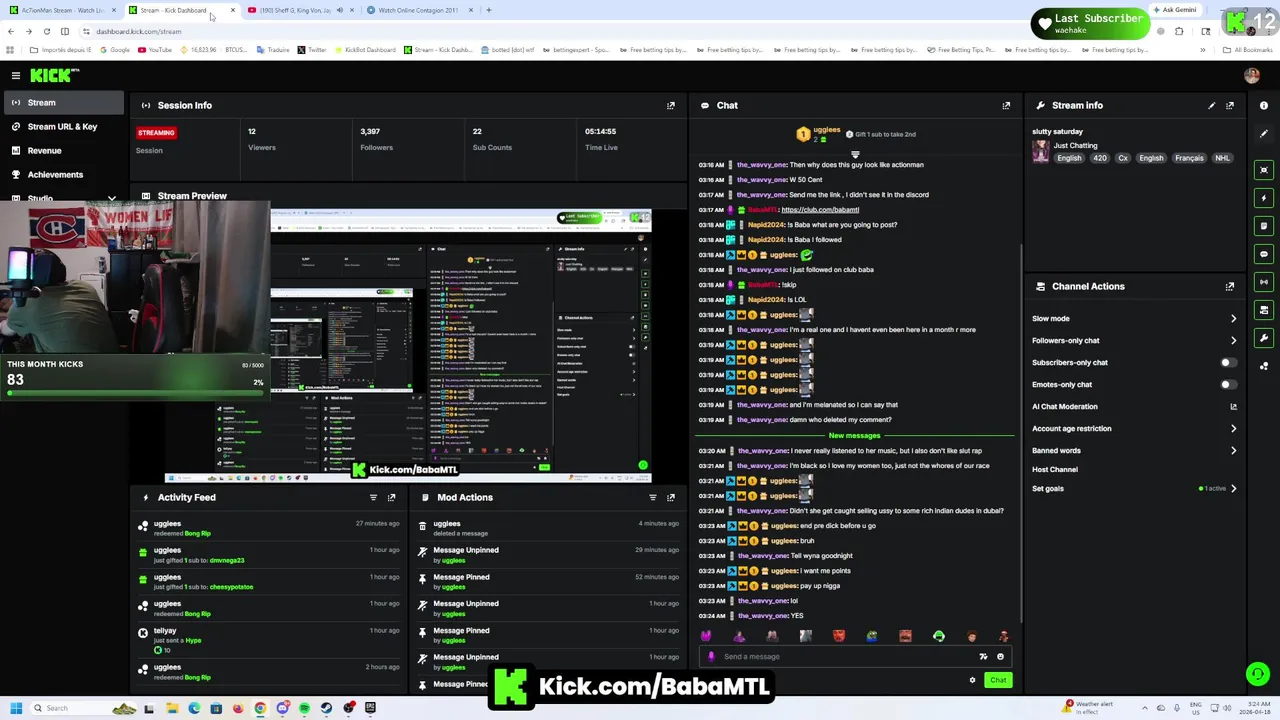
Task: Click the Just Chatting category thumbnail
Action: tap(1041, 151)
